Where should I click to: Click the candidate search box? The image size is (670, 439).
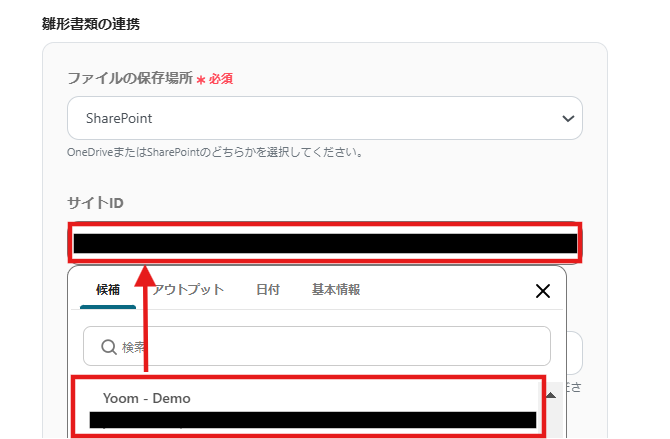pyautogui.click(x=317, y=346)
